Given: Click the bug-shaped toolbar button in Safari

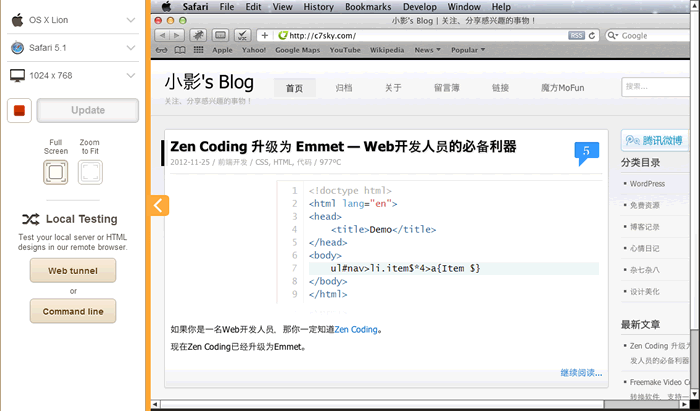Looking at the screenshot, I should 198,36.
